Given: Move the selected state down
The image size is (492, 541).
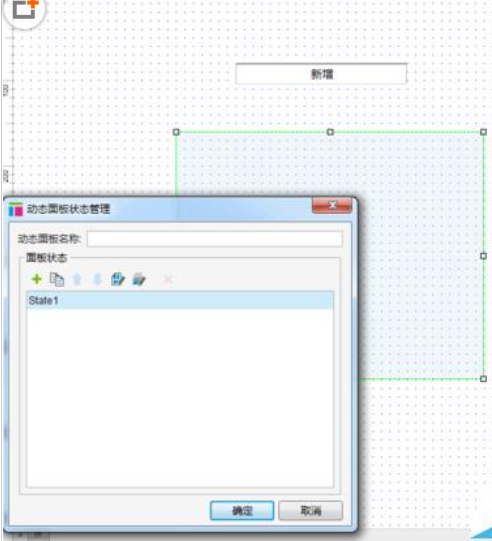Looking at the screenshot, I should click(98, 279).
